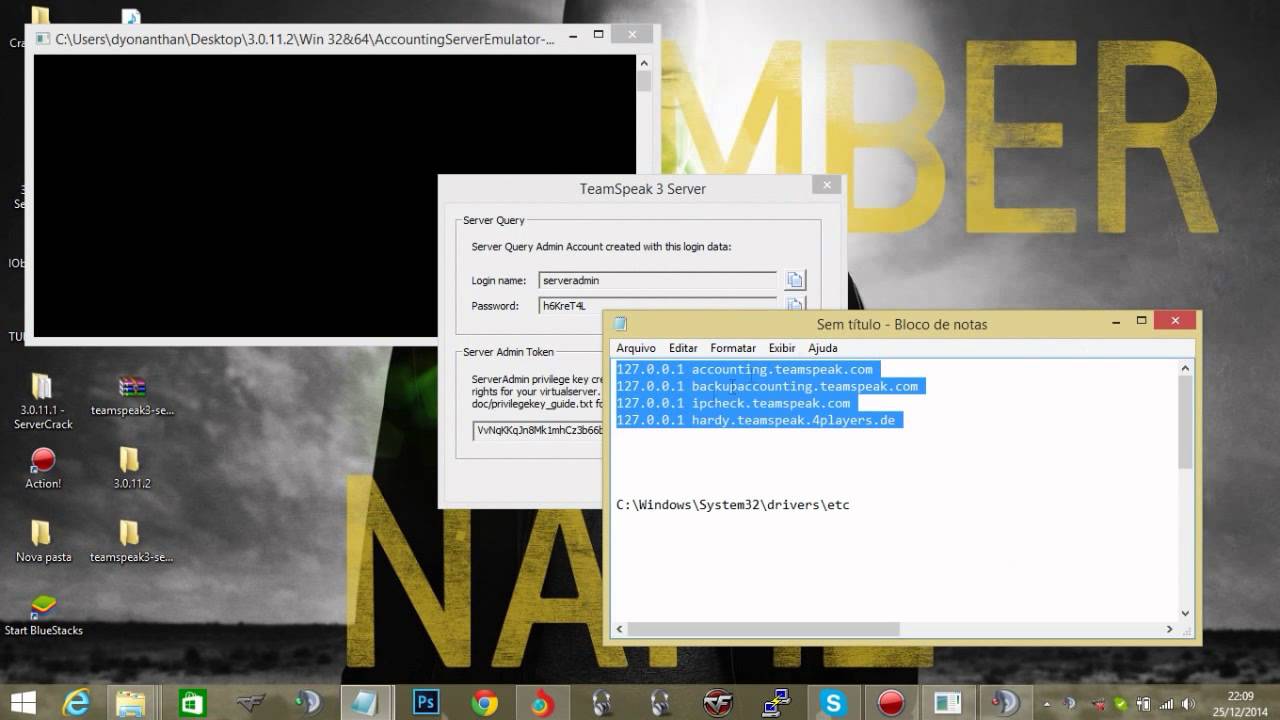This screenshot has width=1280, height=720.
Task: Open the teamspeak3-se... WinRAR archive on desktop
Action: [132, 394]
